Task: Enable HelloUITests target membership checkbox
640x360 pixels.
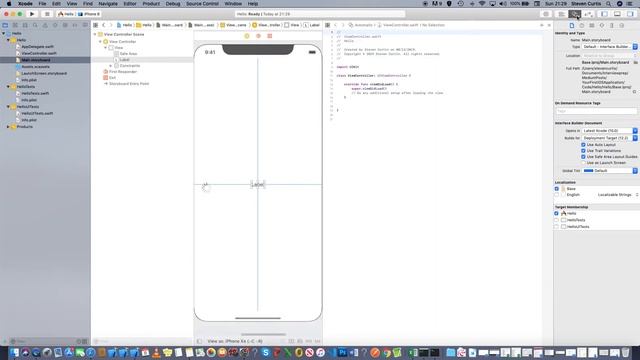Action: click(x=556, y=227)
